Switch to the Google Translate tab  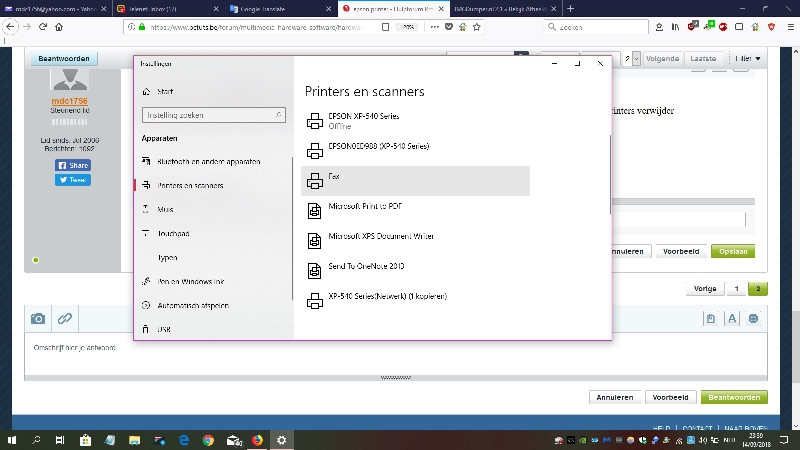[x=276, y=9]
